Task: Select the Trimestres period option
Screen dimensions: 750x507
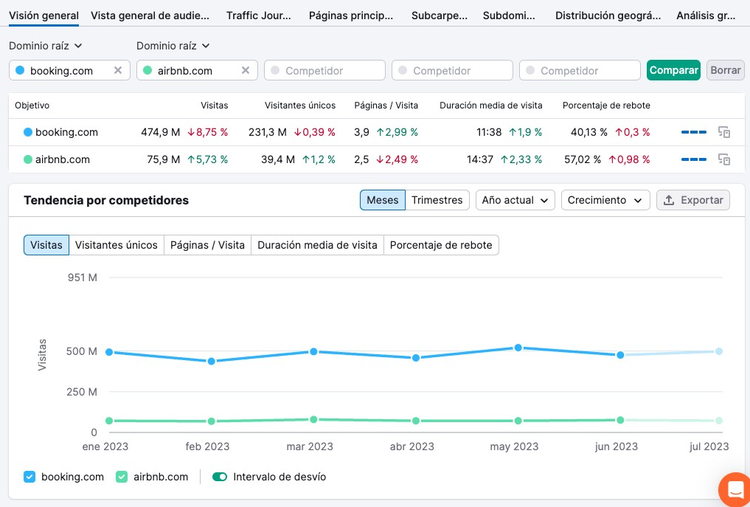Action: pos(437,200)
